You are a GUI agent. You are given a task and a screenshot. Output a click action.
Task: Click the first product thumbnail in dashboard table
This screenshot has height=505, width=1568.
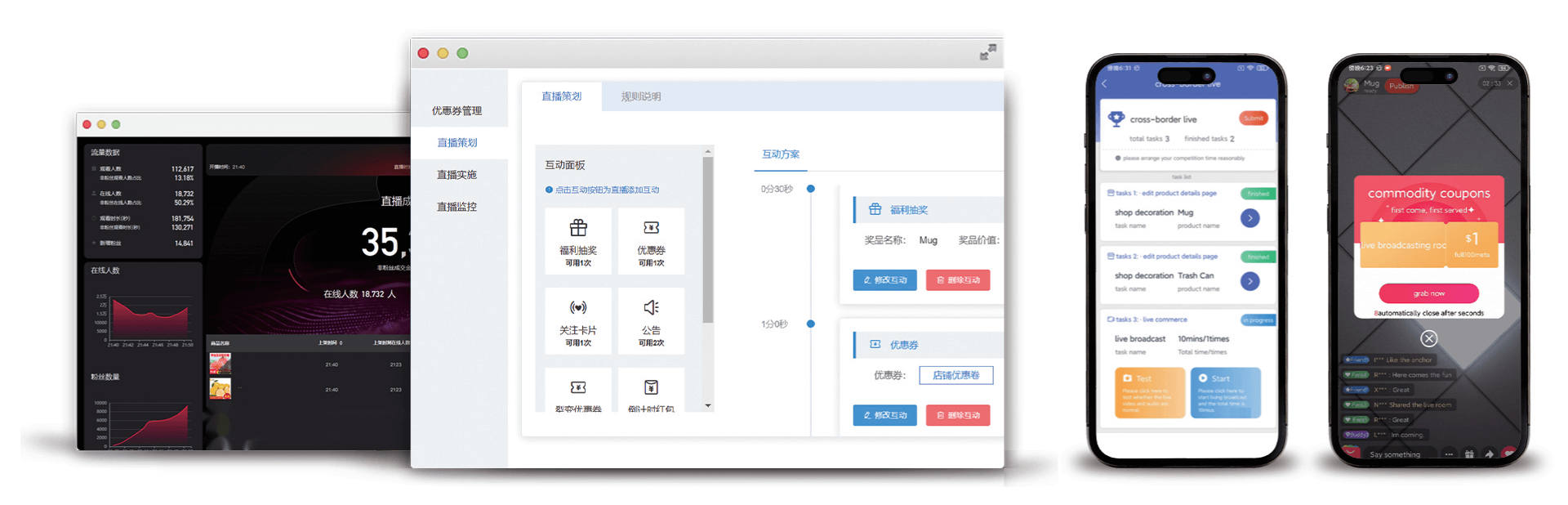[x=220, y=364]
